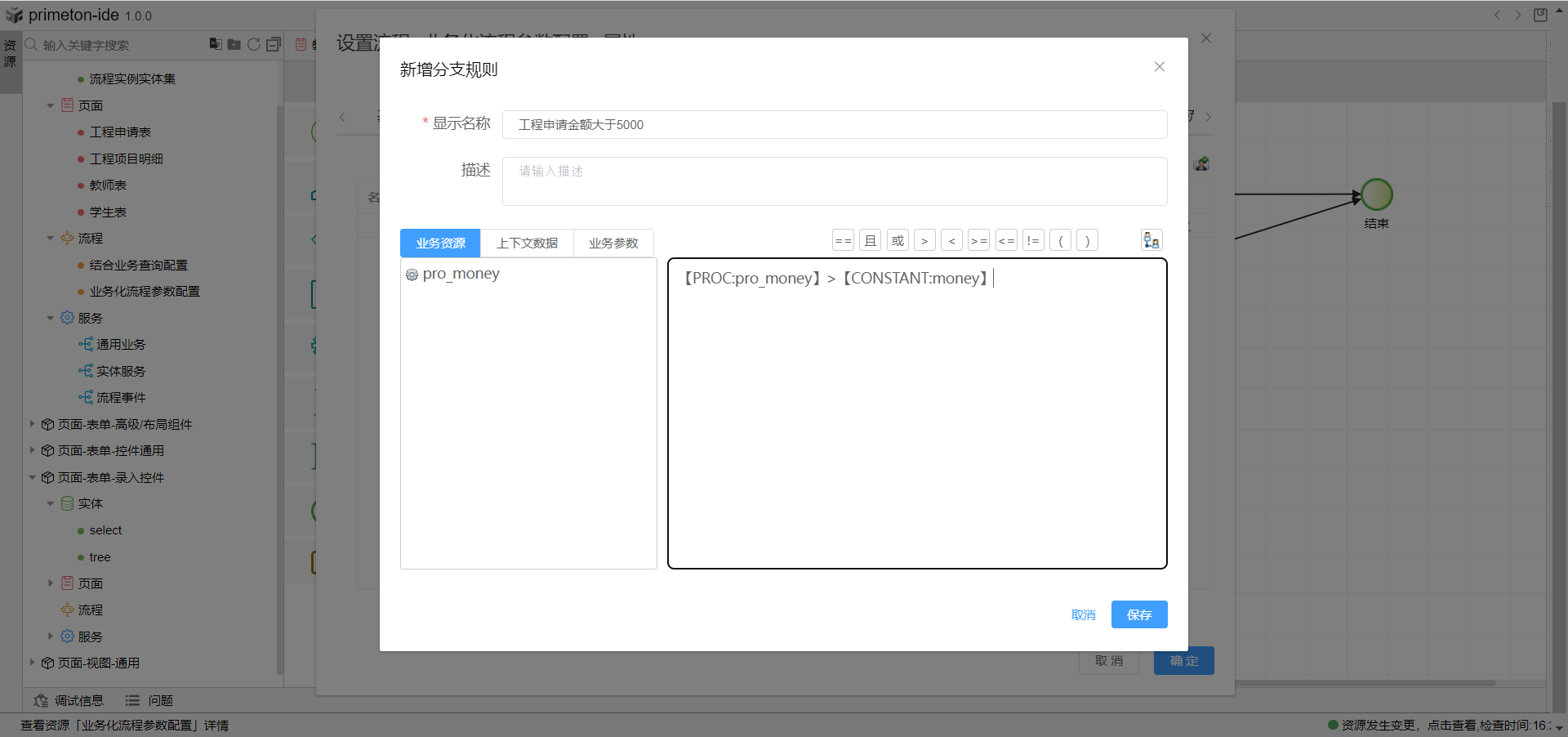Image resolution: width=1568 pixels, height=737 pixels.
Task: Insert the 或 (OR) operator
Action: 898,240
